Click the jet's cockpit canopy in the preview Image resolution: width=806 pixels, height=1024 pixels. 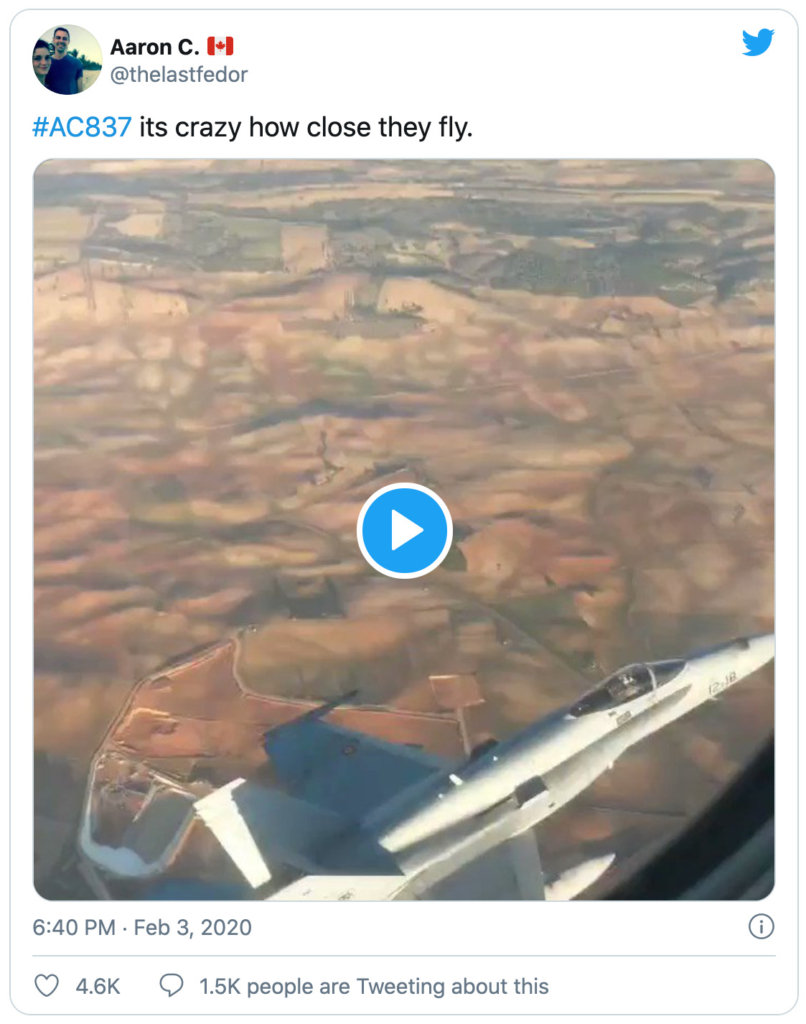(627, 686)
